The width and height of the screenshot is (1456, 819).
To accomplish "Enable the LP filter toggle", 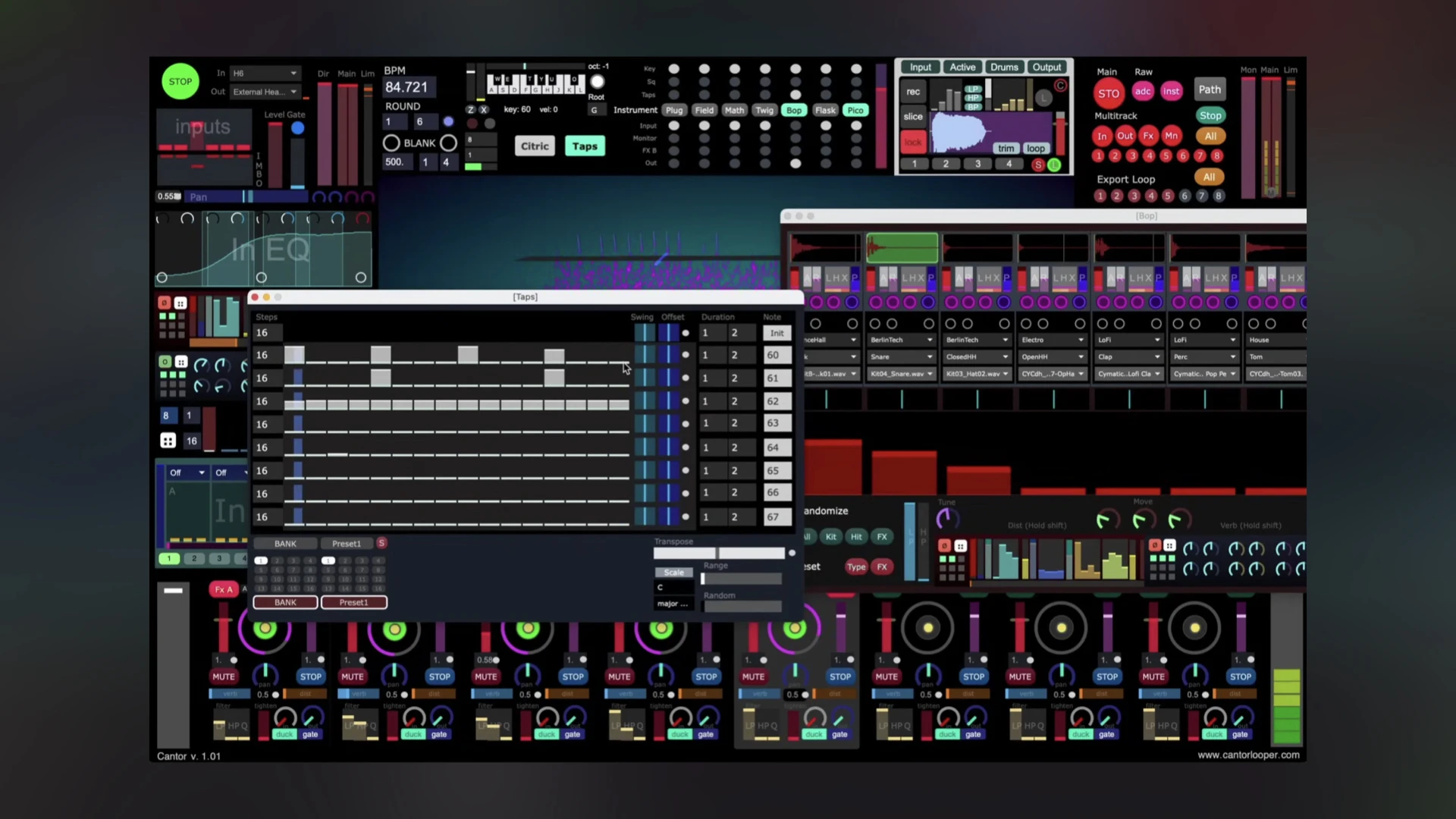I will pyautogui.click(x=973, y=89).
